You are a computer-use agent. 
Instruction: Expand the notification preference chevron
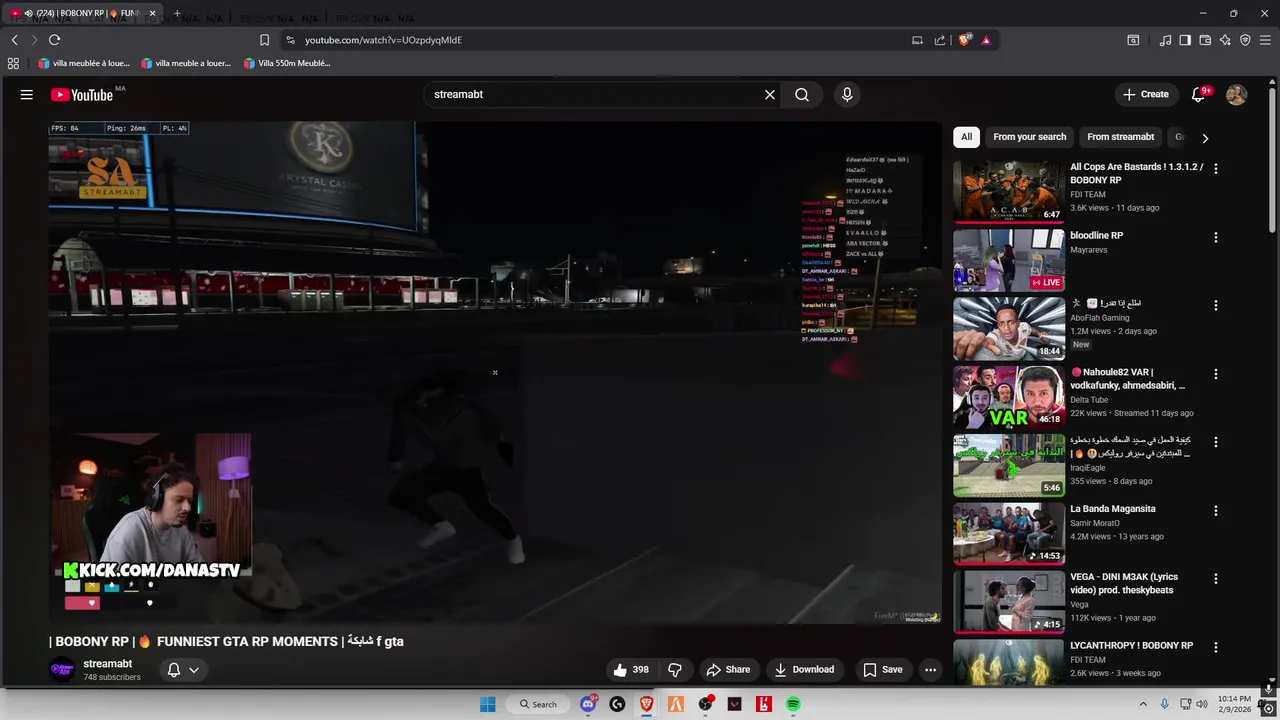pos(194,670)
